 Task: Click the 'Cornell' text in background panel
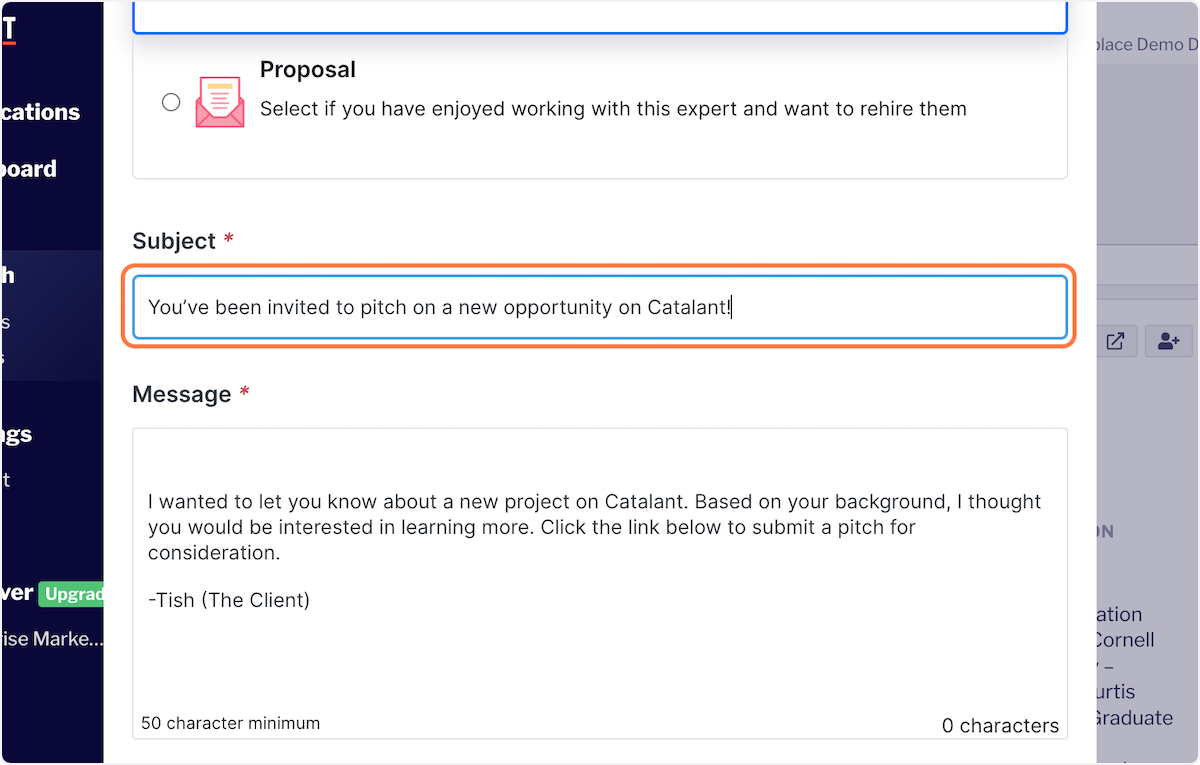point(1124,640)
